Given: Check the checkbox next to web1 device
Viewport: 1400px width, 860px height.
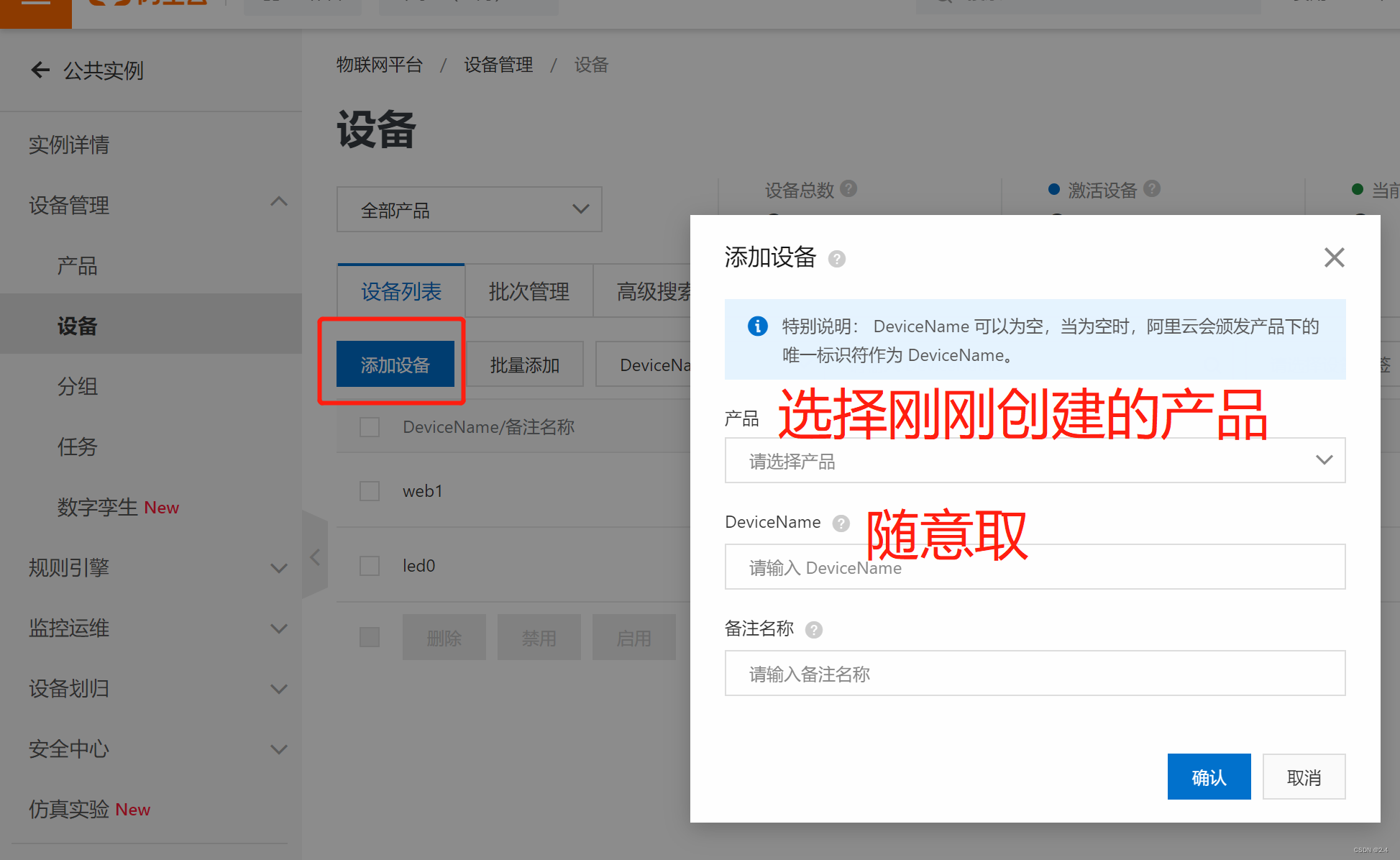Looking at the screenshot, I should click(x=369, y=490).
